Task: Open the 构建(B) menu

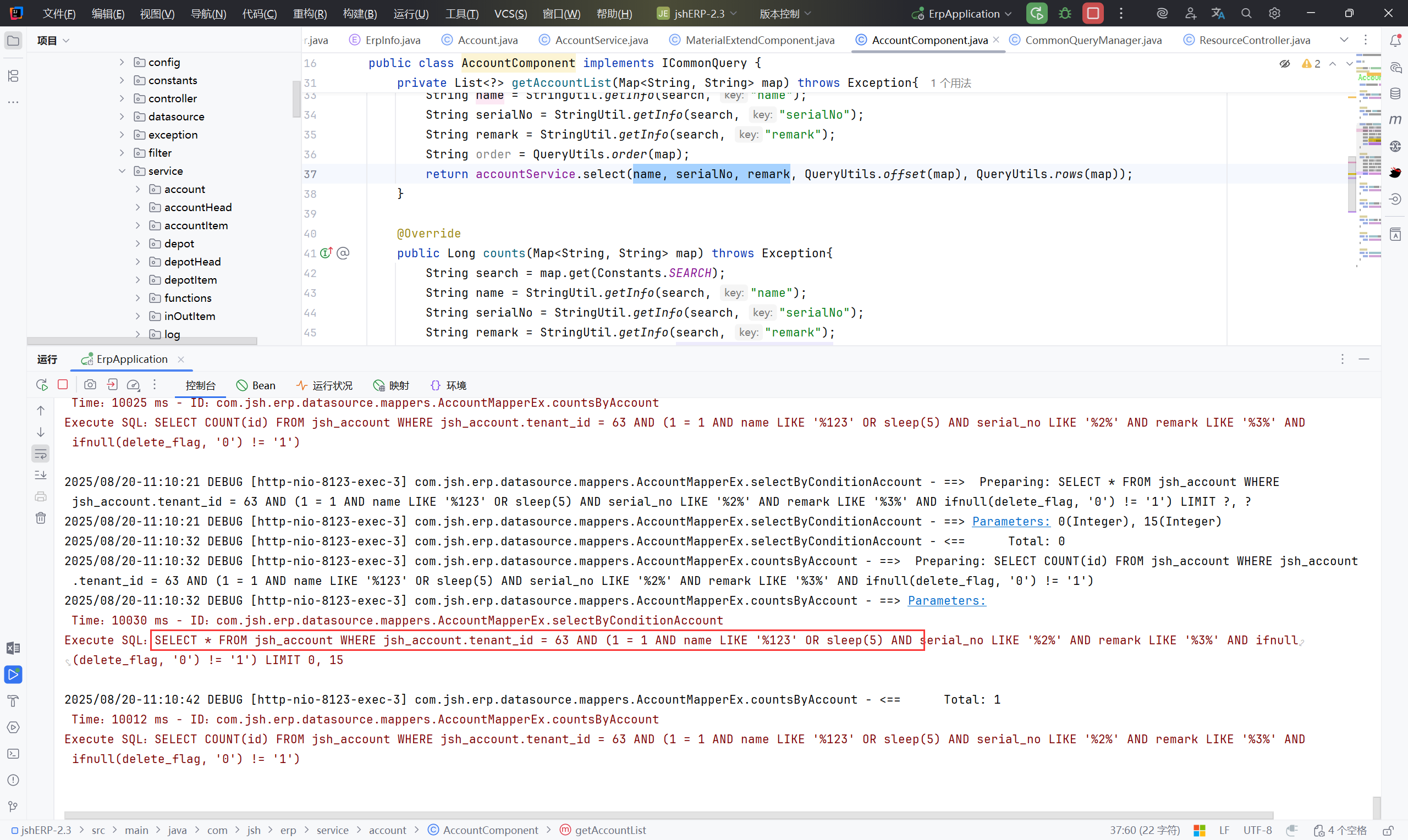Action: click(x=360, y=14)
